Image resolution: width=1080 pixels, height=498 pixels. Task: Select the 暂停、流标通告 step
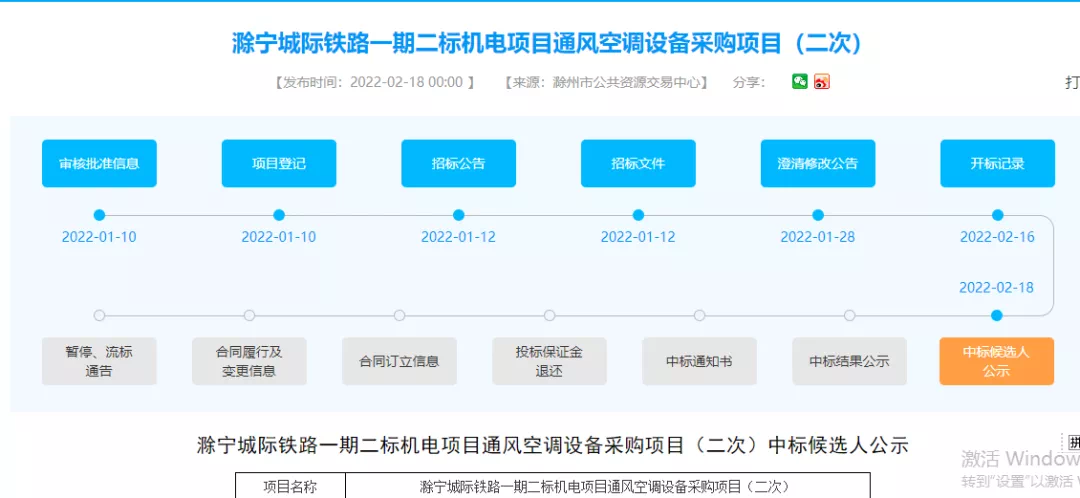99,361
